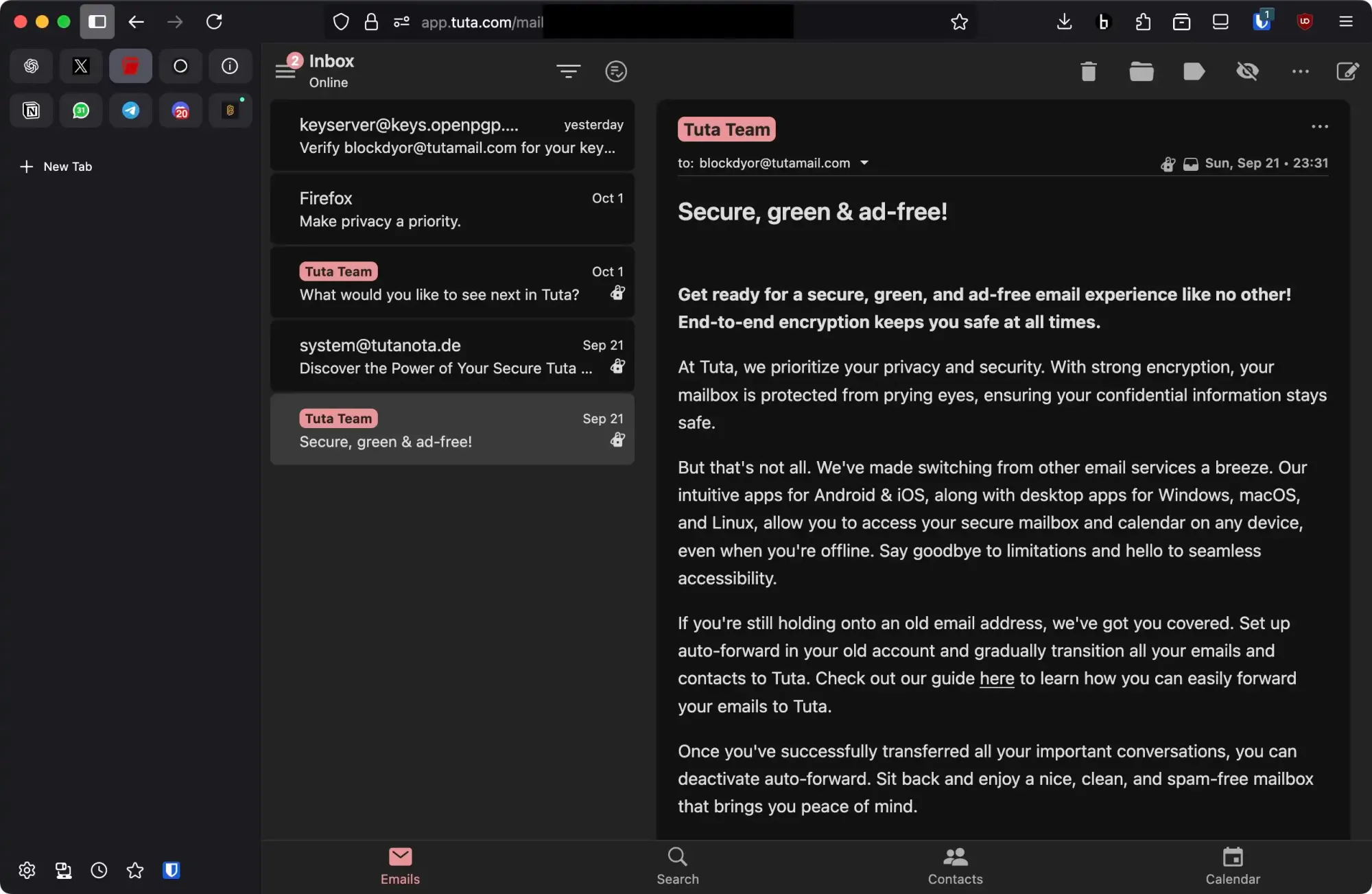Screen dimensions: 1372x894
Task: Switch to the Telegram pinned tab
Action: click(130, 110)
